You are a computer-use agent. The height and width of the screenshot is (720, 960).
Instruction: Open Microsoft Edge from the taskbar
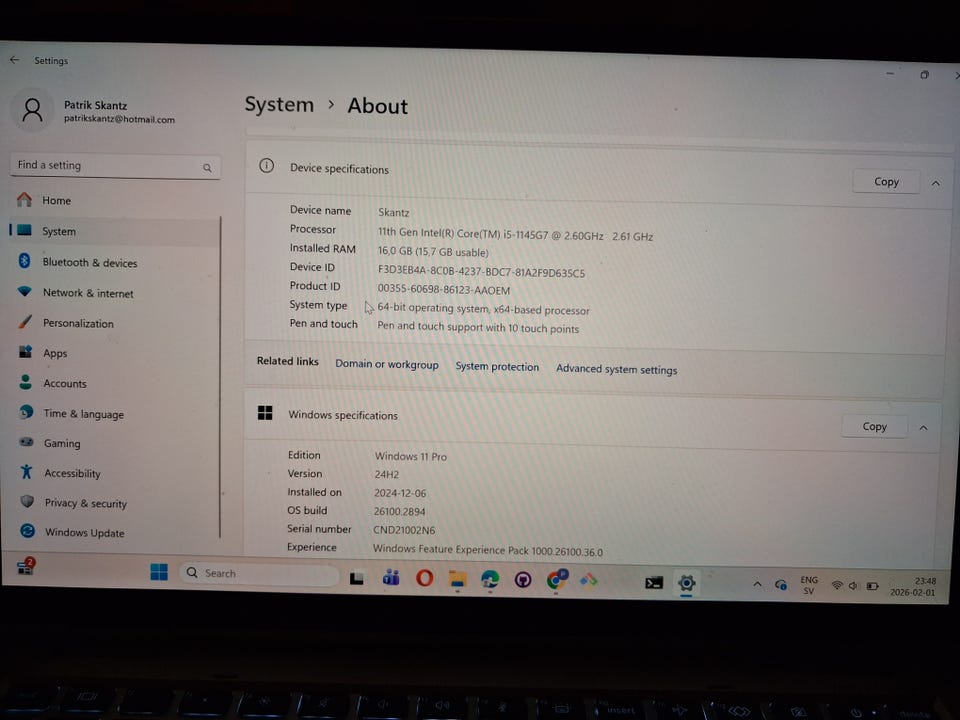[x=490, y=579]
